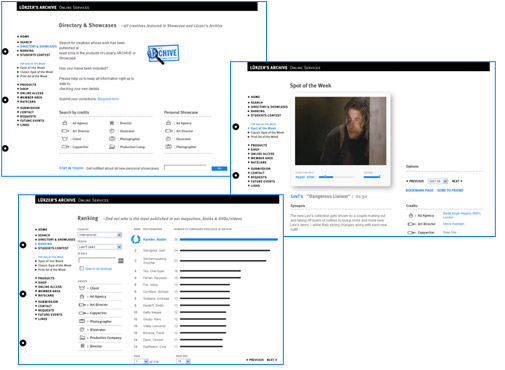This screenshot has height=370, width=505.
Task: Select the Director chair icon in Ranking credits
Action: click(x=82, y=346)
